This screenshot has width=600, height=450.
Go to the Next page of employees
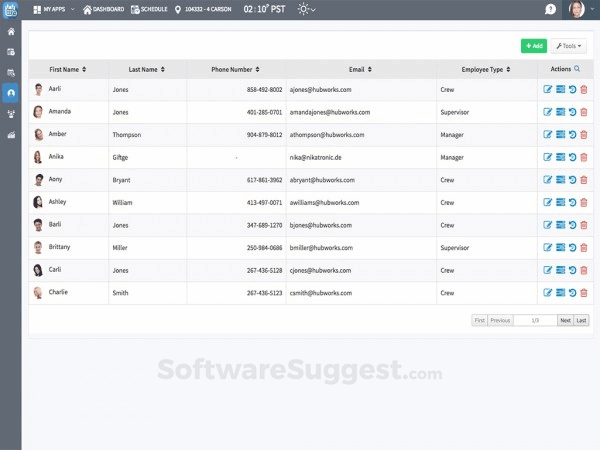tap(565, 320)
